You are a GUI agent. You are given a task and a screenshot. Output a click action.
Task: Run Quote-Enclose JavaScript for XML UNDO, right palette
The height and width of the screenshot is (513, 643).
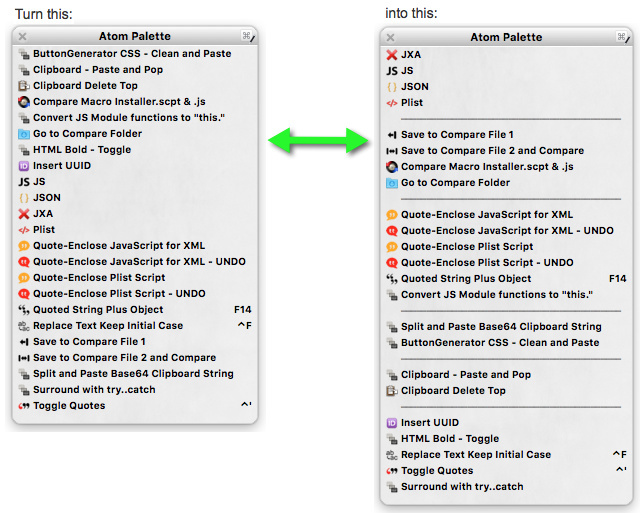(x=506, y=230)
